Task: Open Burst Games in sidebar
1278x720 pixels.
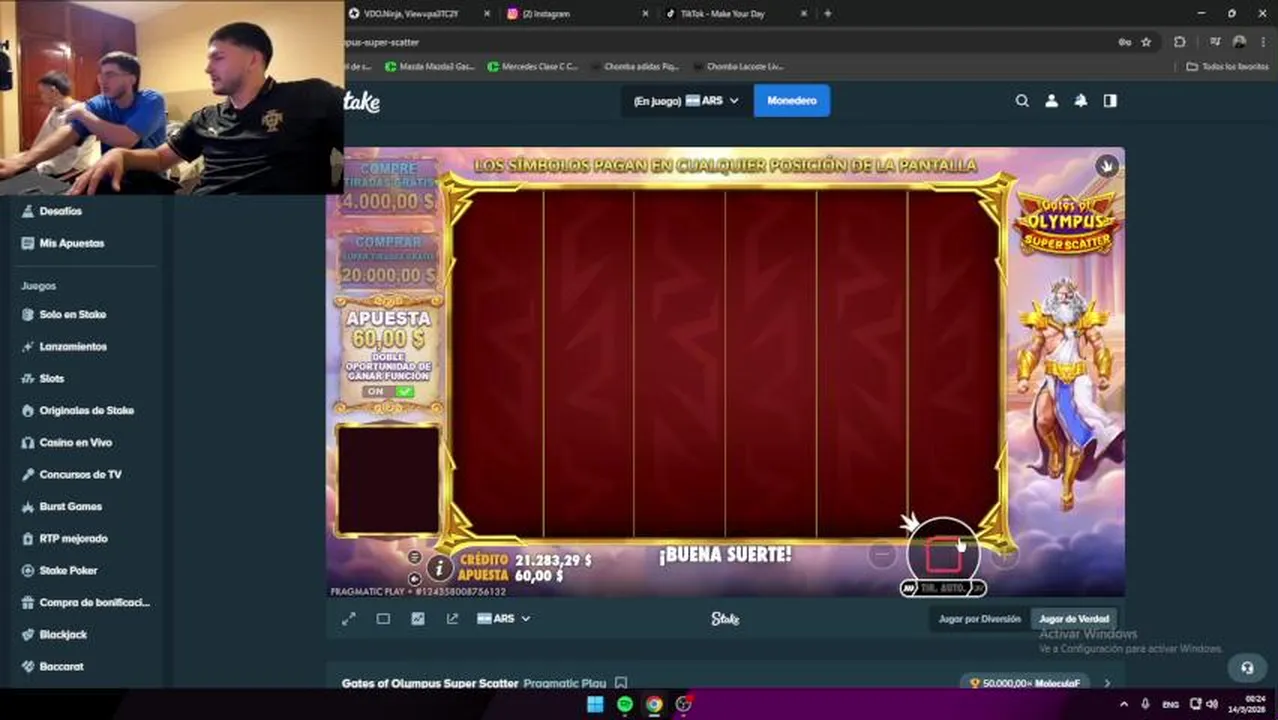Action: (x=70, y=506)
